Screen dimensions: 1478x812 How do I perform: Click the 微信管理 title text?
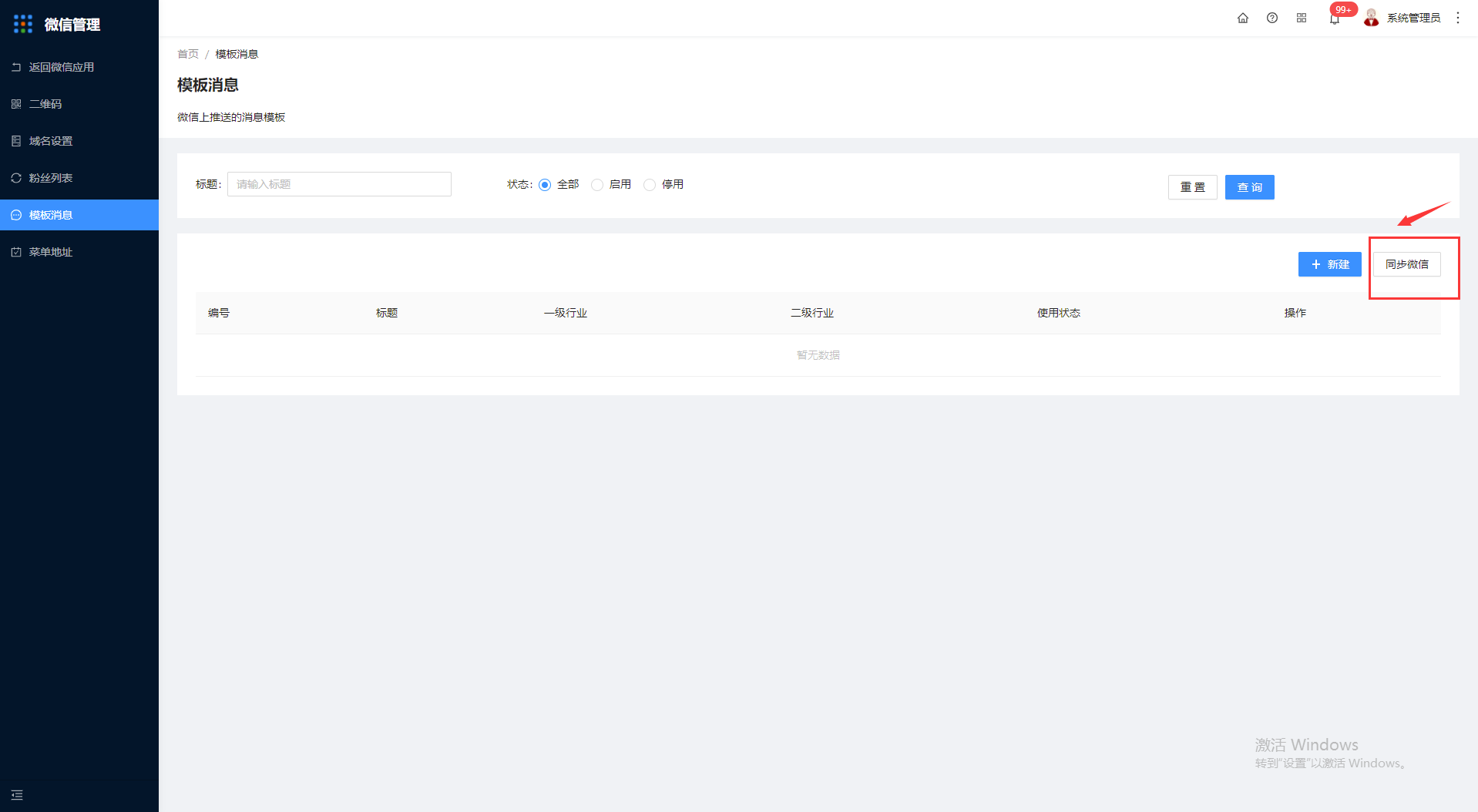tap(72, 25)
